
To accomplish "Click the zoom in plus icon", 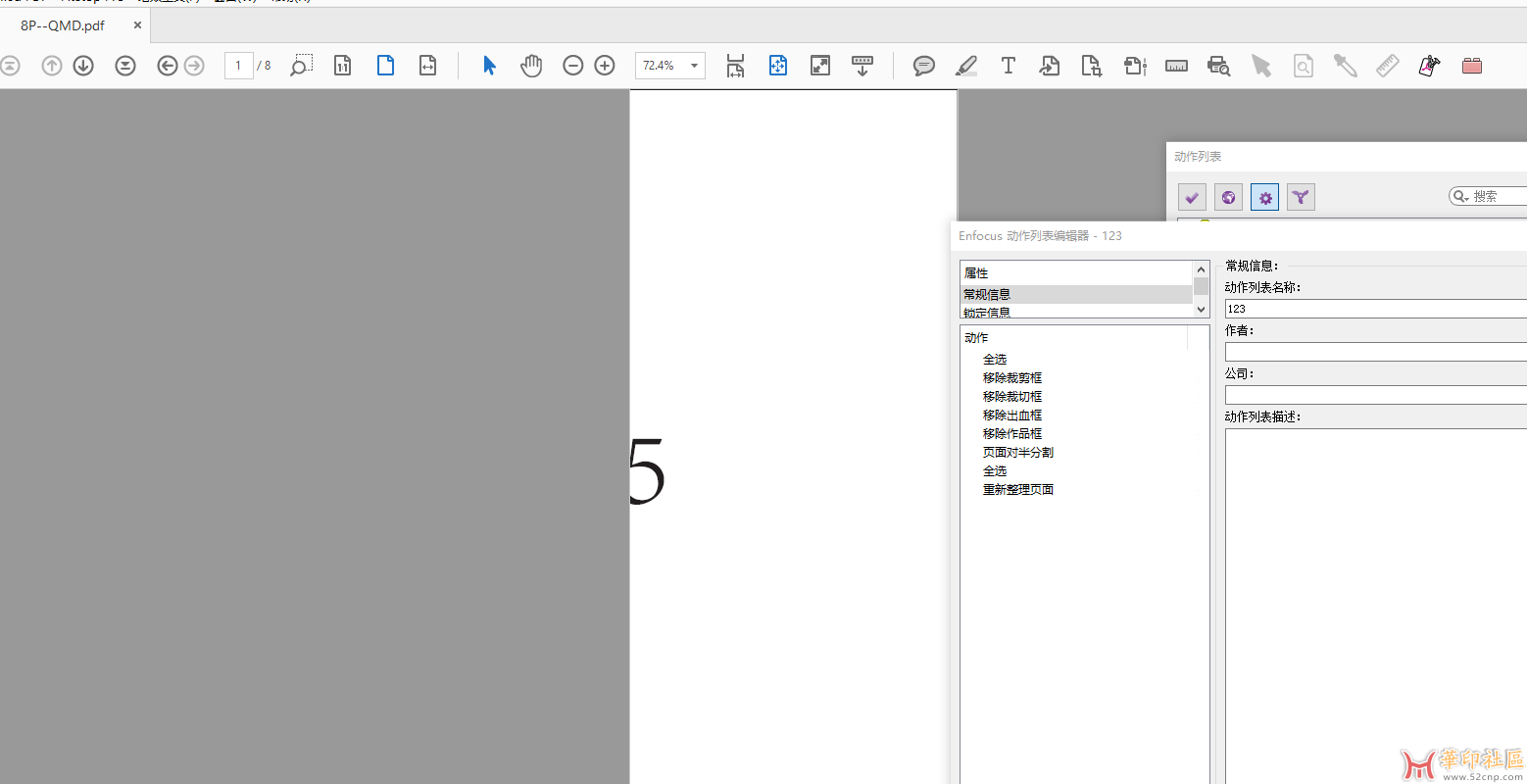I will [x=605, y=66].
